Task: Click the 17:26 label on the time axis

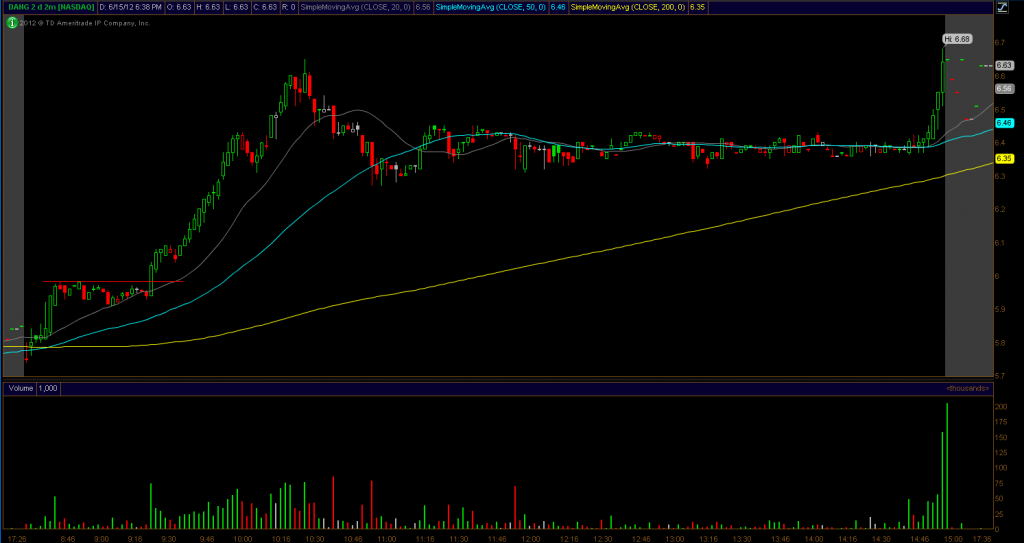Action: tap(17, 538)
